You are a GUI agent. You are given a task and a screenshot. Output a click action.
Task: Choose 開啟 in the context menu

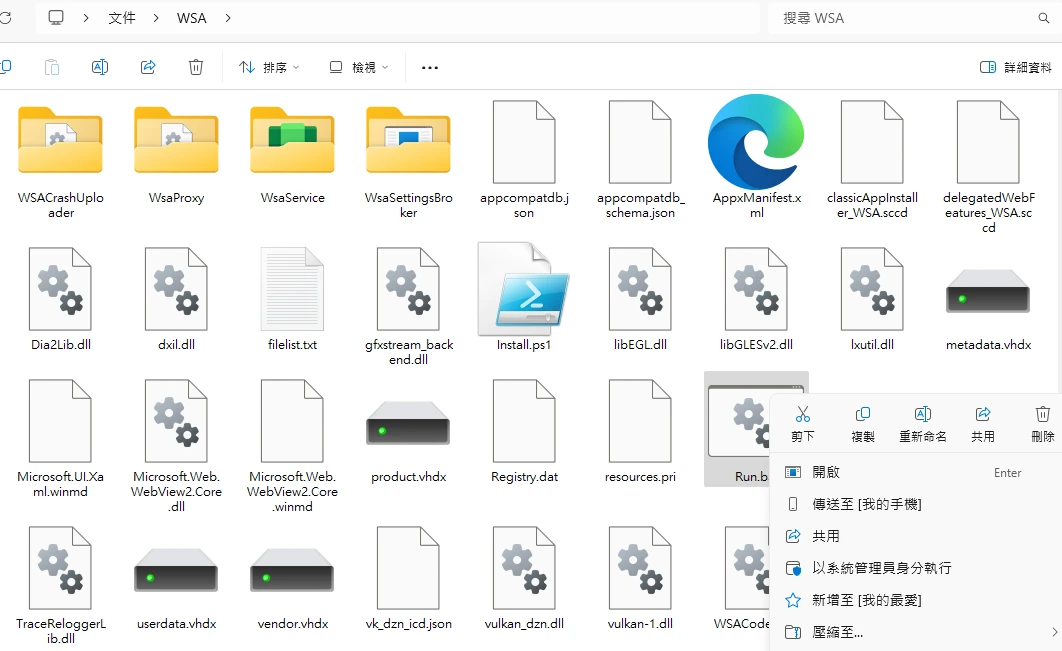[826, 472]
